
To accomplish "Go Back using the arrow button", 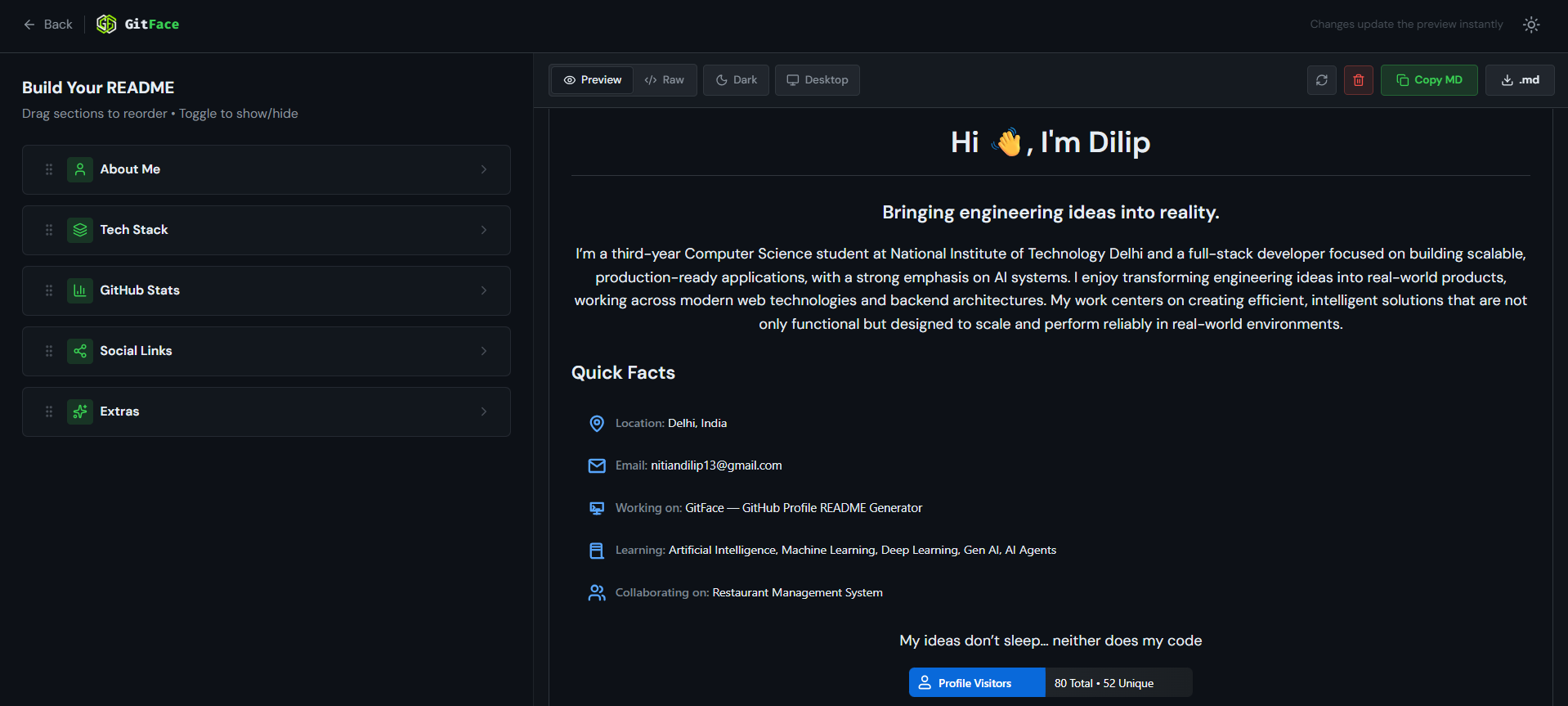I will point(47,25).
